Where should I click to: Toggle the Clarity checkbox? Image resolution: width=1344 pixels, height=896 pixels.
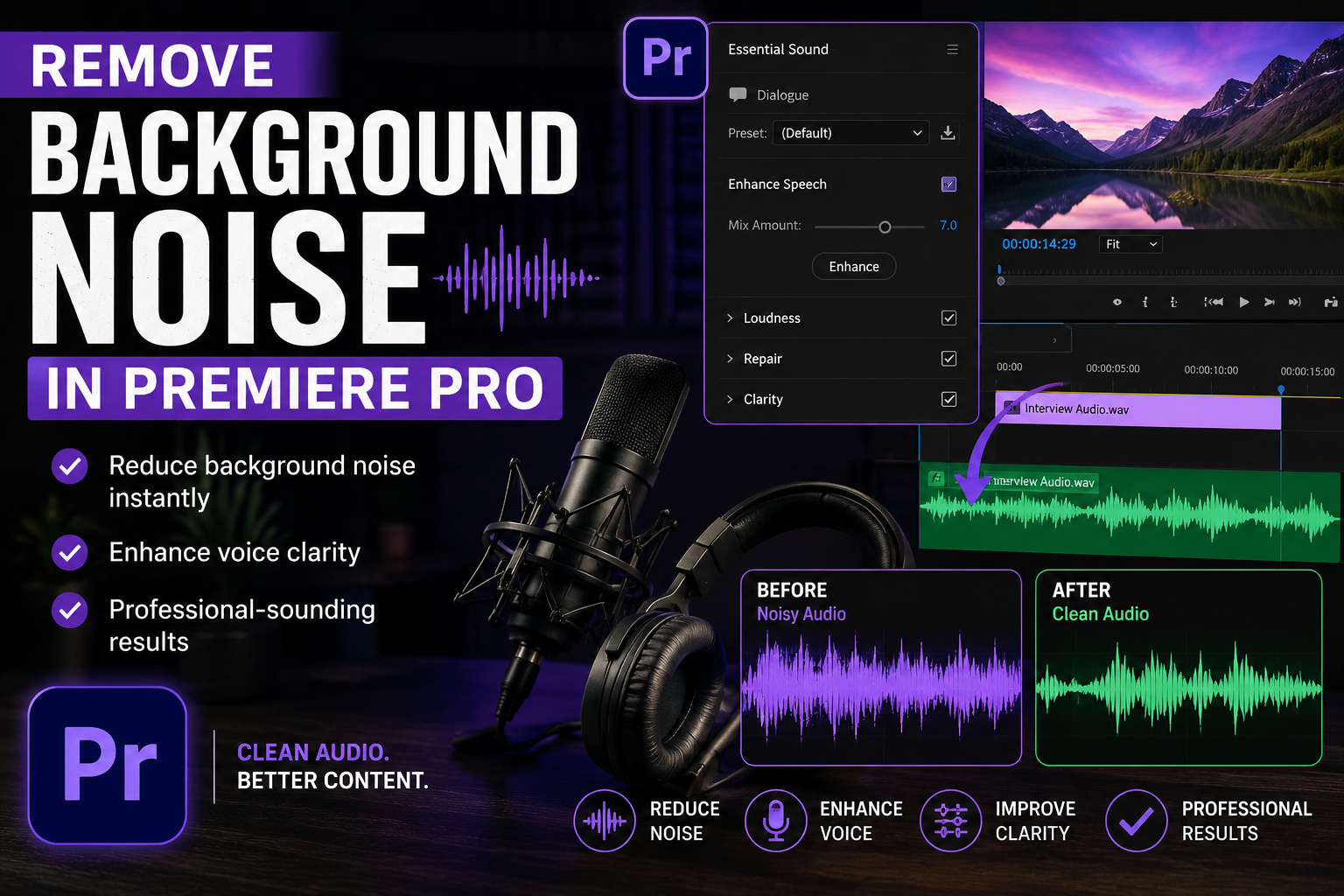coord(948,399)
